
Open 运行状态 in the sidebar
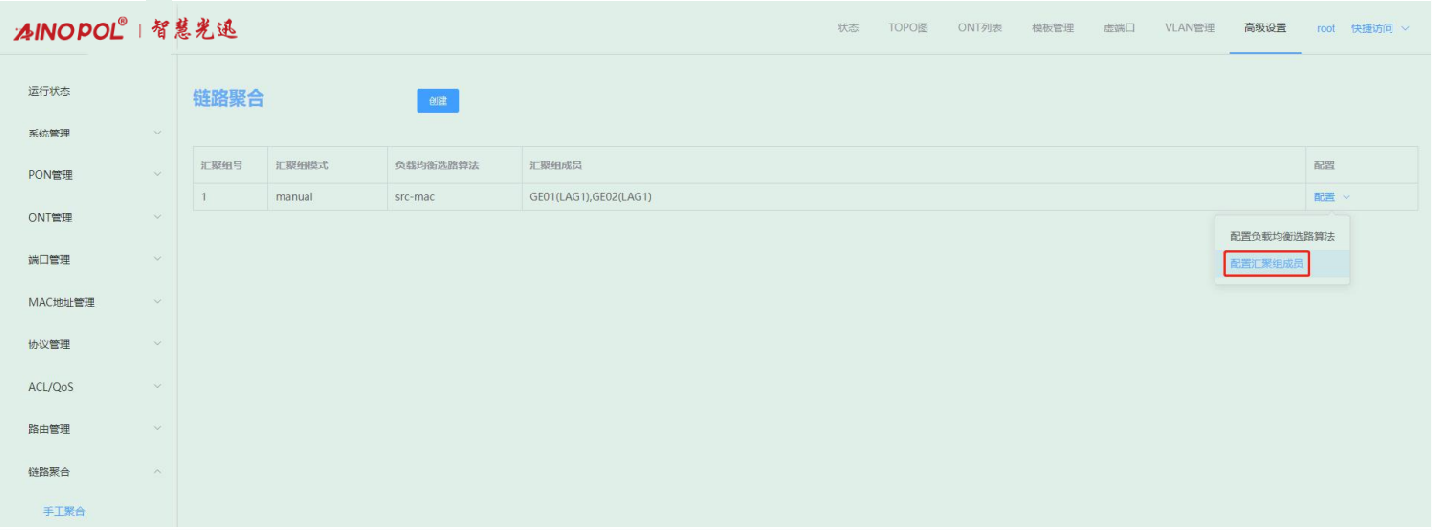click(49, 91)
